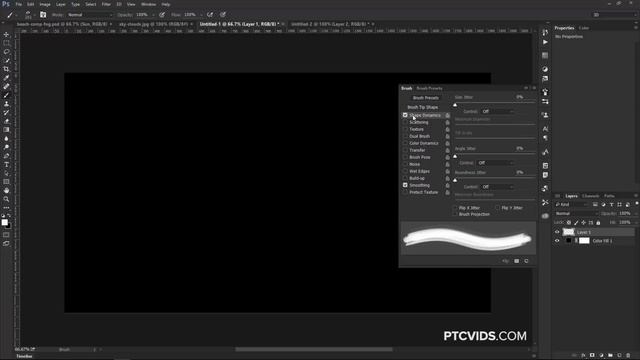
Task: Switch to the Channels tab
Action: [591, 196]
